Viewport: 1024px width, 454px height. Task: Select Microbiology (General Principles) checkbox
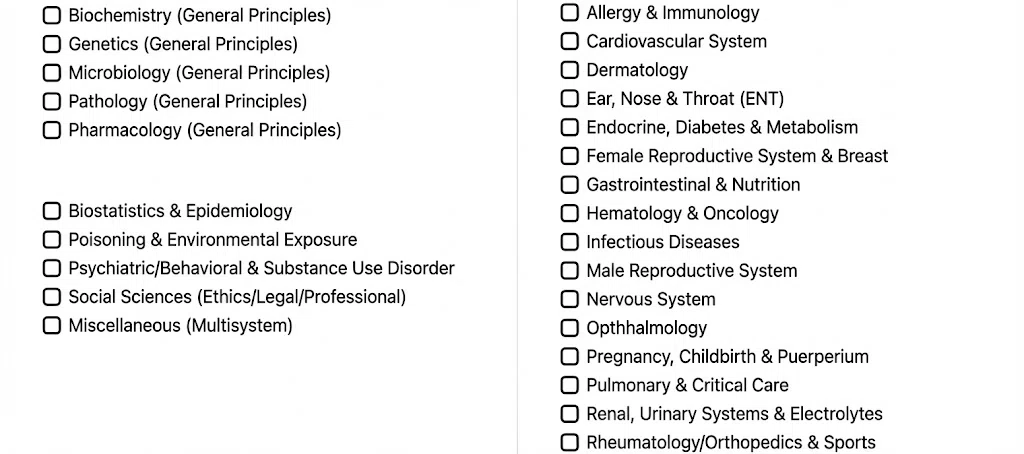52,73
